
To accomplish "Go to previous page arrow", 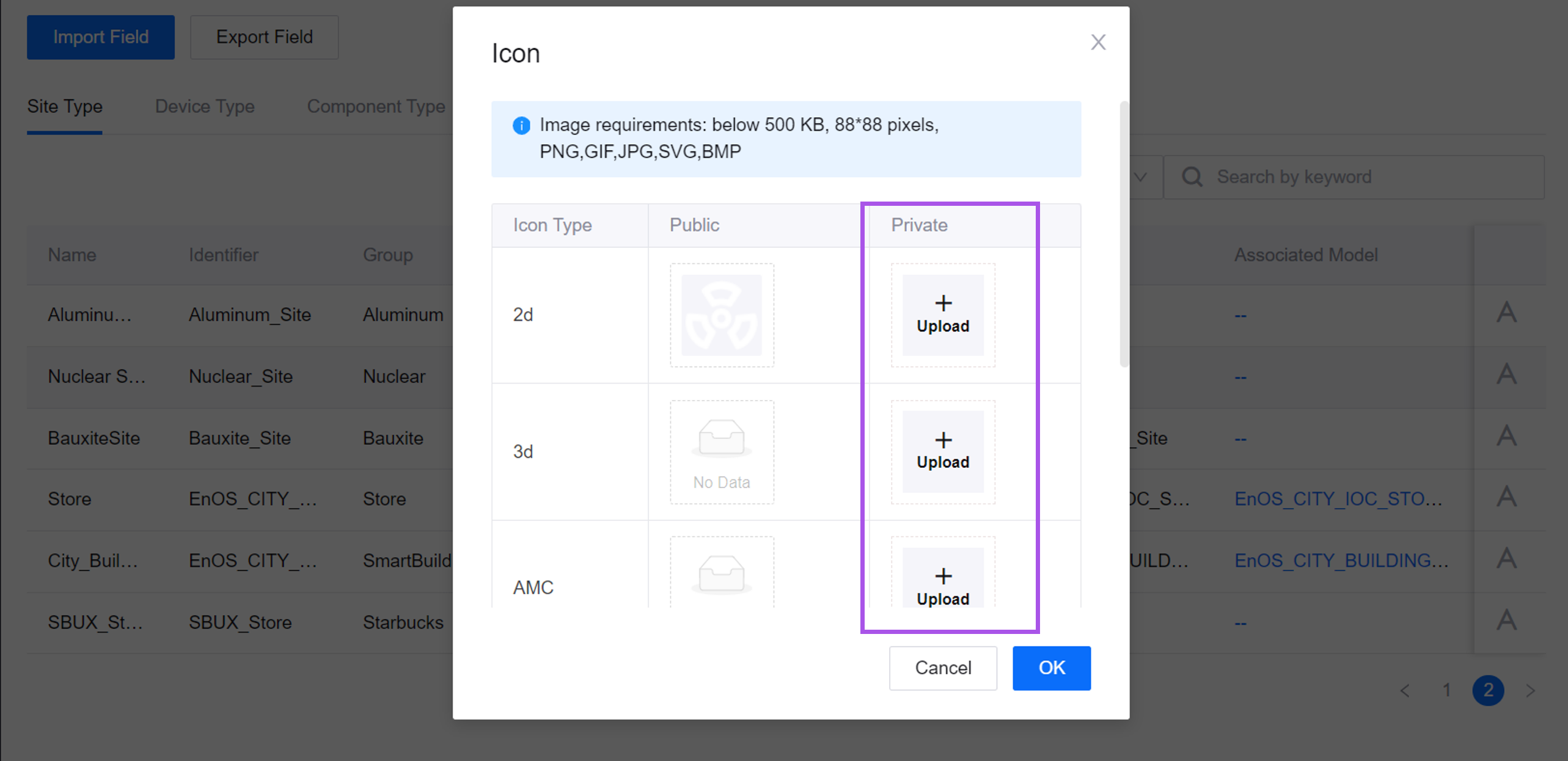I will tap(1405, 691).
